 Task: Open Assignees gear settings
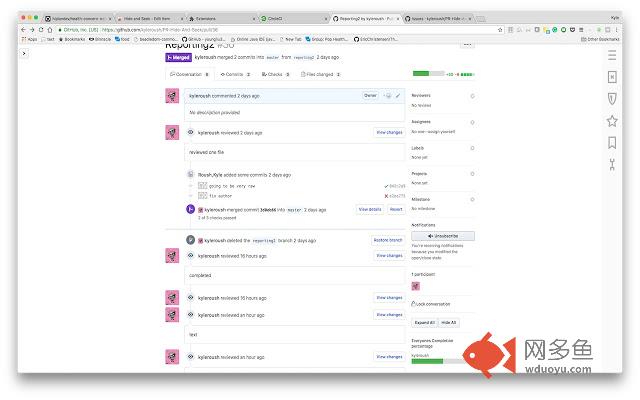[x=472, y=122]
